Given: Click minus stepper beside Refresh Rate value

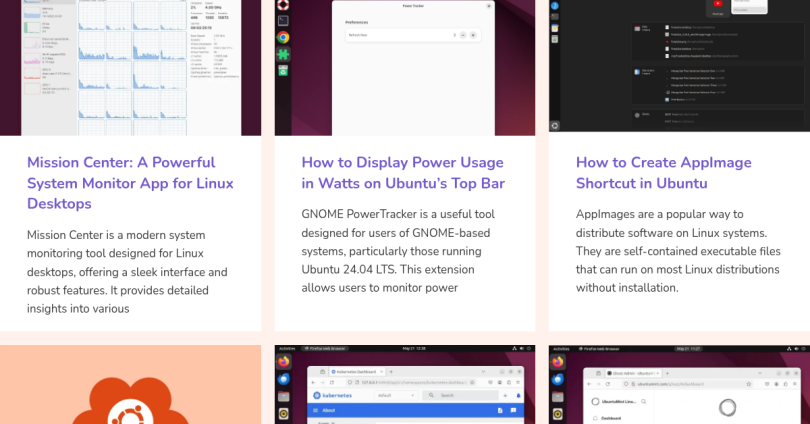Looking at the screenshot, I should click(x=462, y=35).
